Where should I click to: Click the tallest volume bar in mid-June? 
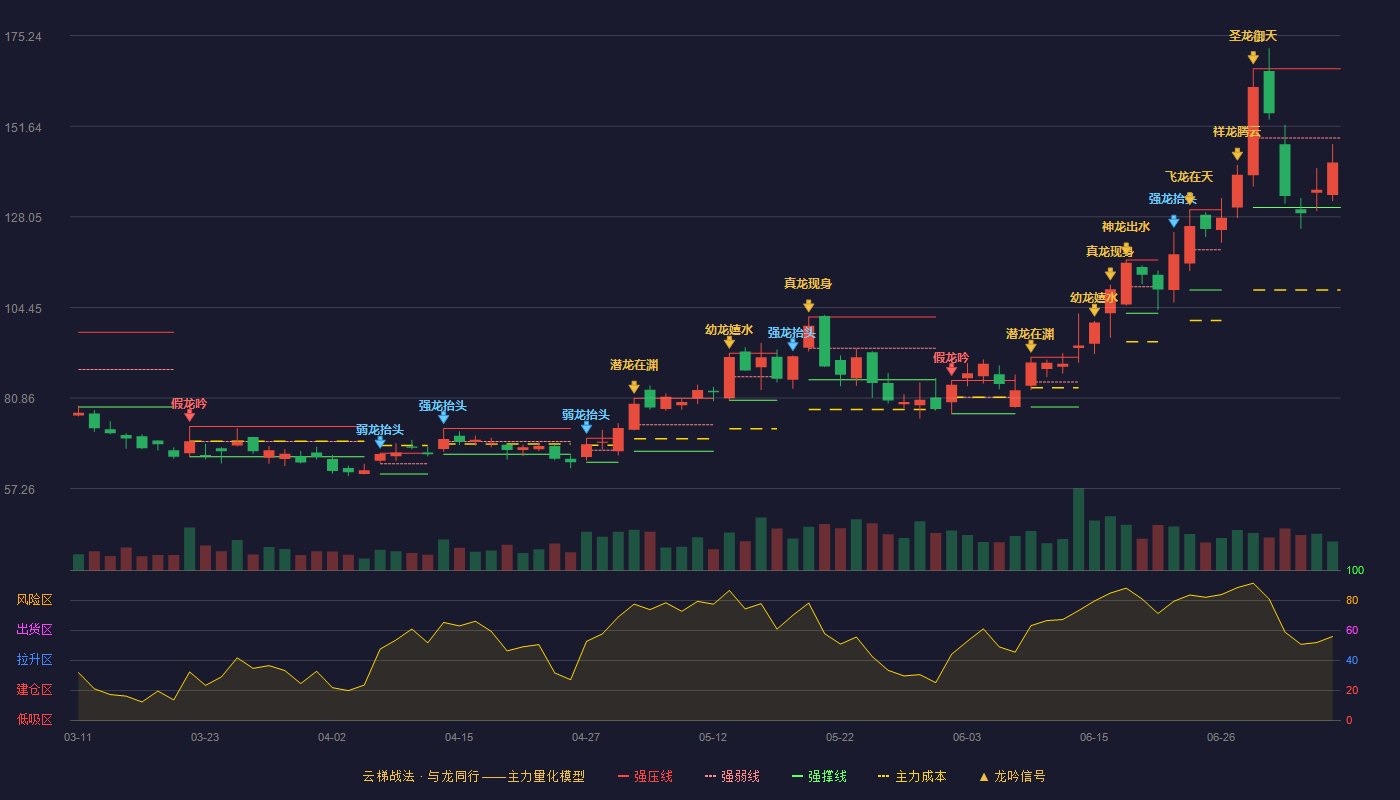1078,529
